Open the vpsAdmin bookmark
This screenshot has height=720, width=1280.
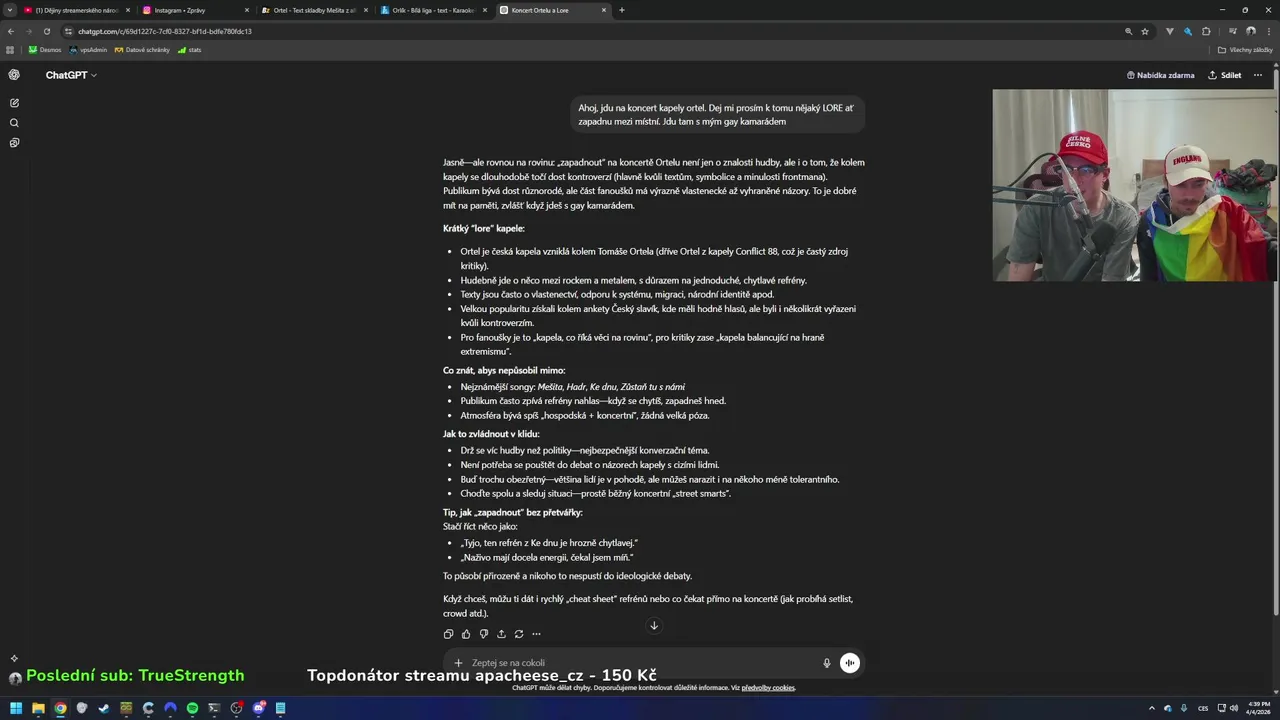(x=88, y=49)
